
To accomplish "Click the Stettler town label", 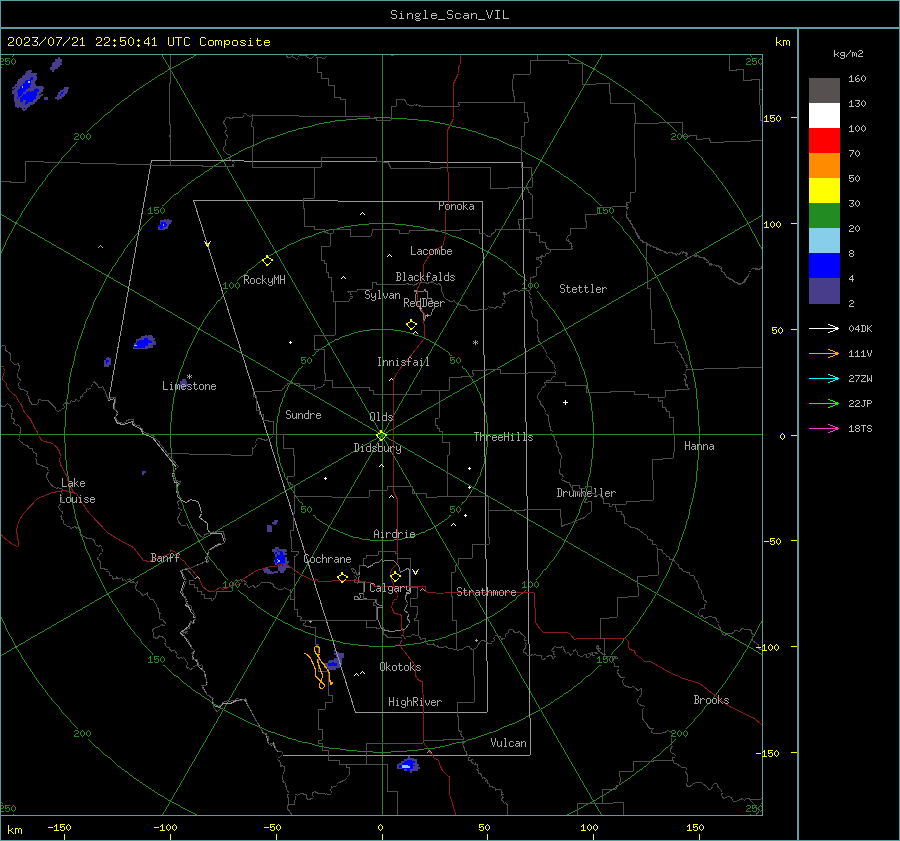I will click(583, 289).
